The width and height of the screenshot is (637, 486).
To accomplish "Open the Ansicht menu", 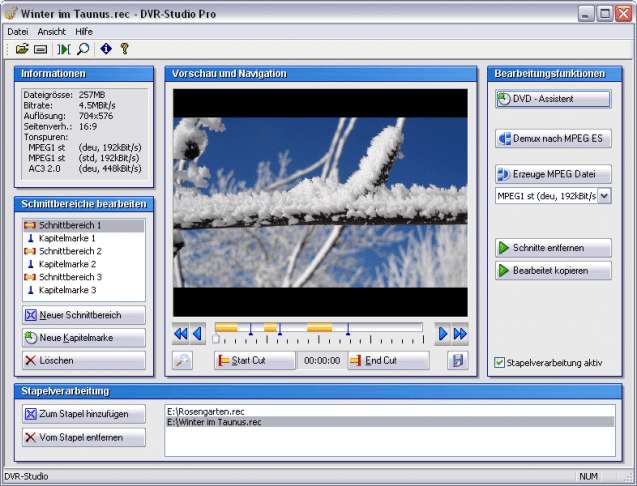I will (x=52, y=32).
